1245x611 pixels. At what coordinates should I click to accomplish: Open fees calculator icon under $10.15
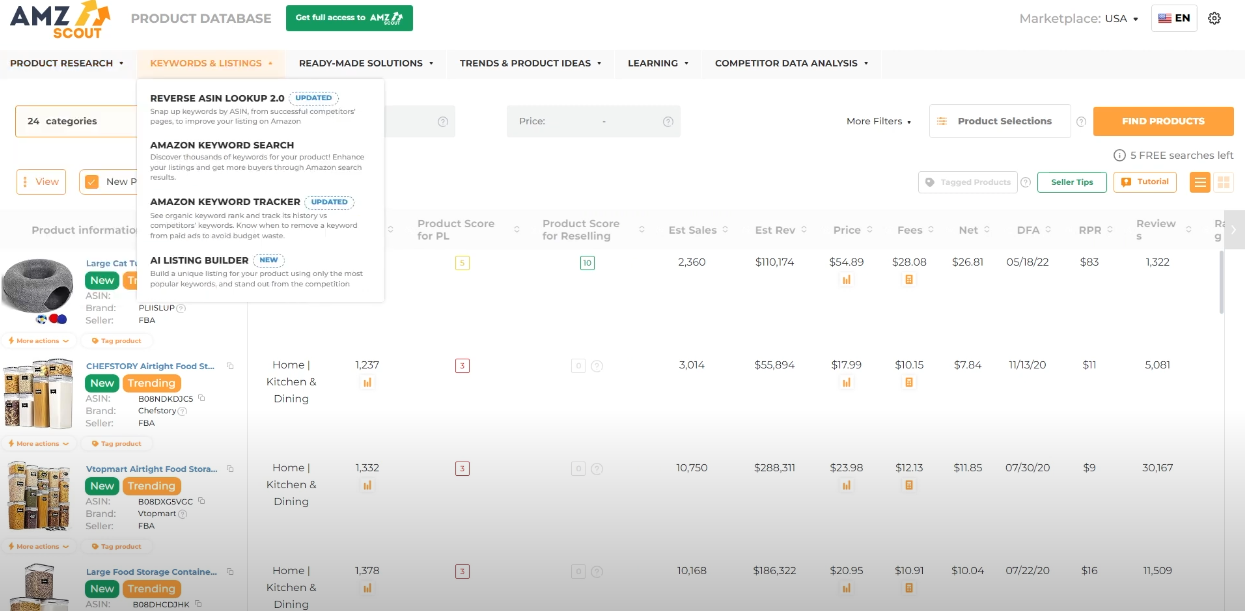click(909, 382)
